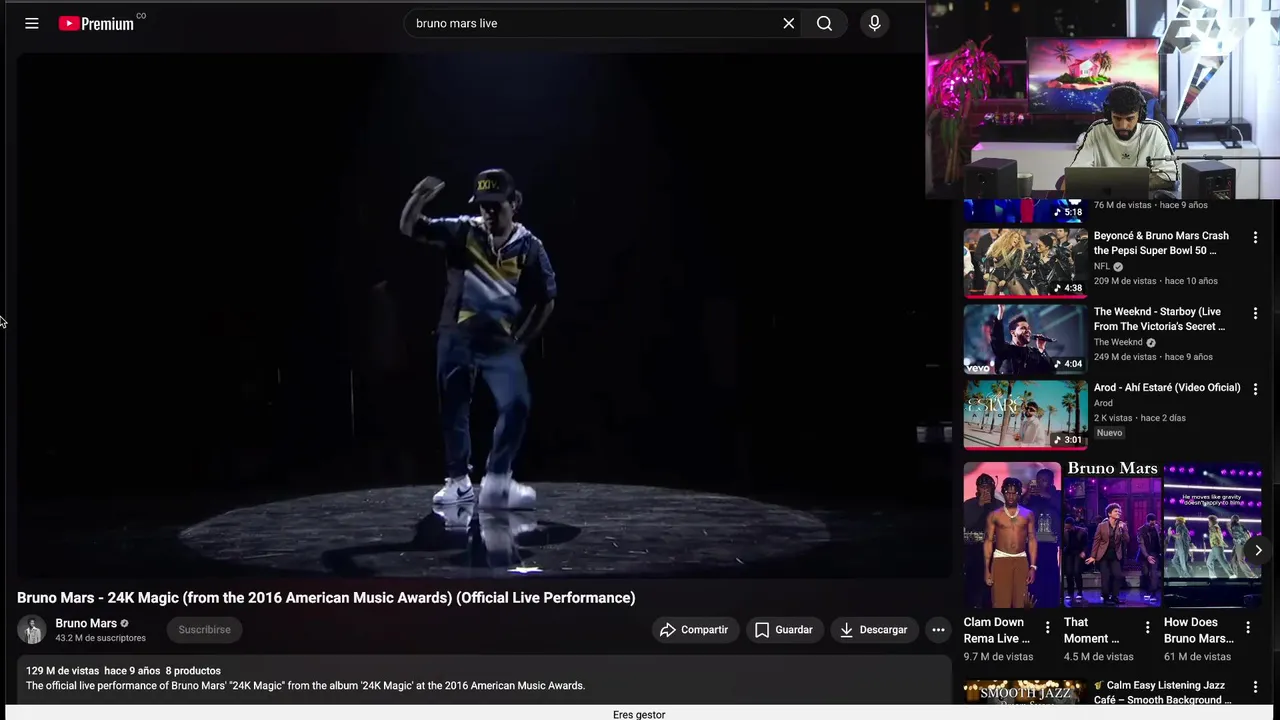Click The Weeknd channel name
This screenshot has width=1280, height=720.
[1118, 342]
